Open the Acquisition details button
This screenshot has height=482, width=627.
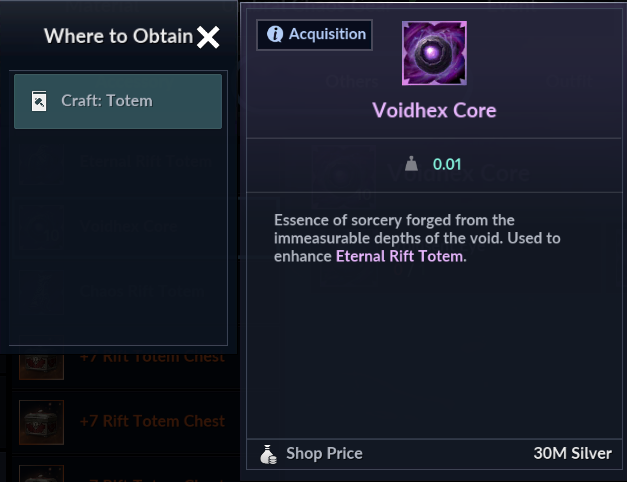(x=314, y=35)
